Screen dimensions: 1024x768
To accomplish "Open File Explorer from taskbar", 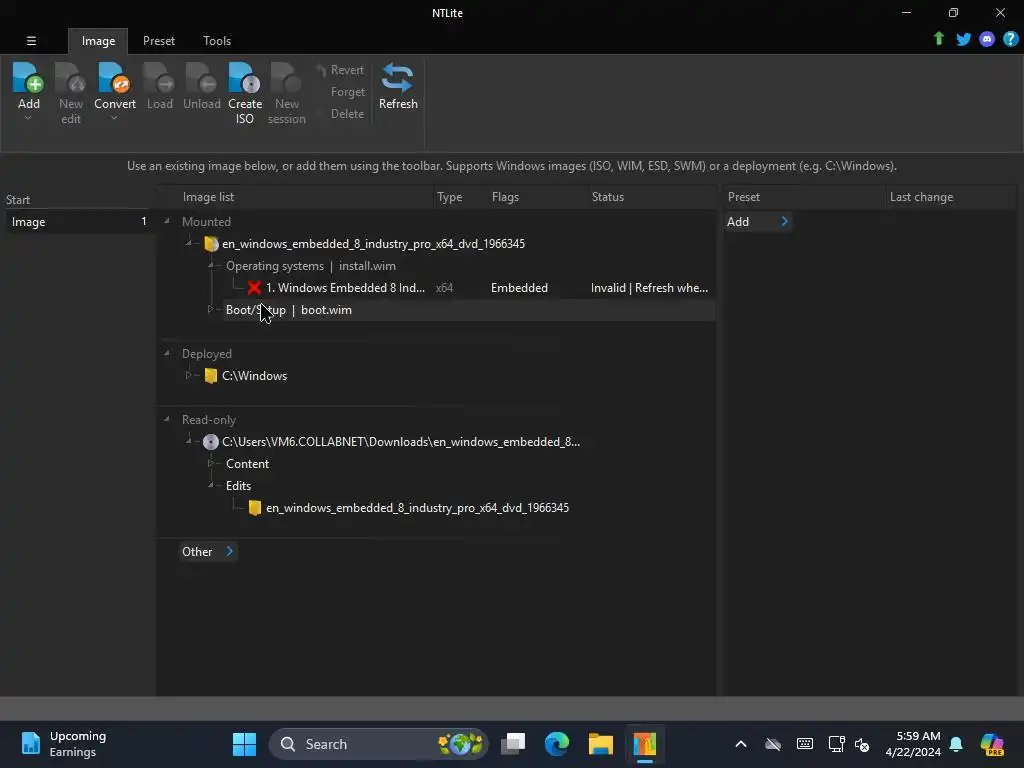I will pyautogui.click(x=600, y=744).
